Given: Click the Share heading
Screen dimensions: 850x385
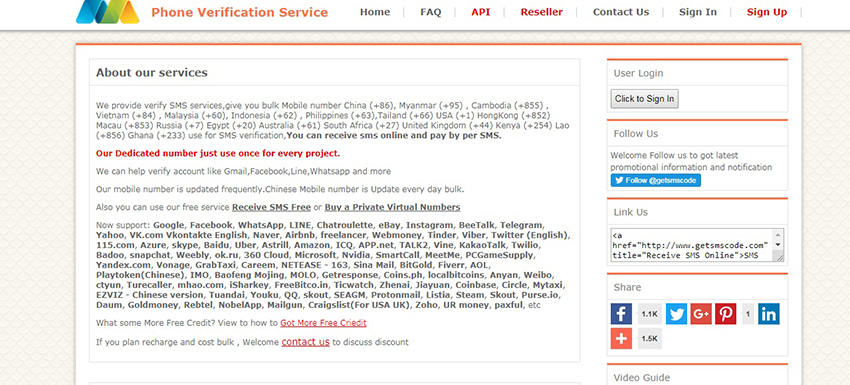Looking at the screenshot, I should pos(627,287).
